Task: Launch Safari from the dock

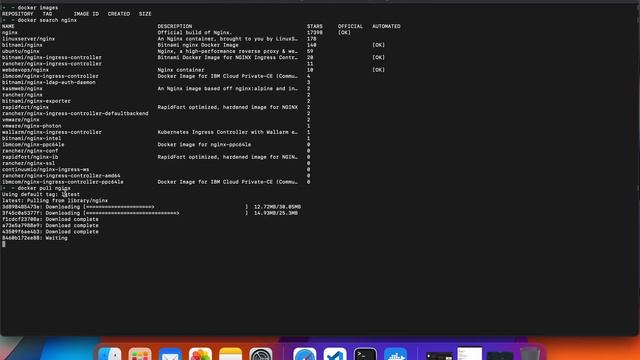Action: (305, 354)
